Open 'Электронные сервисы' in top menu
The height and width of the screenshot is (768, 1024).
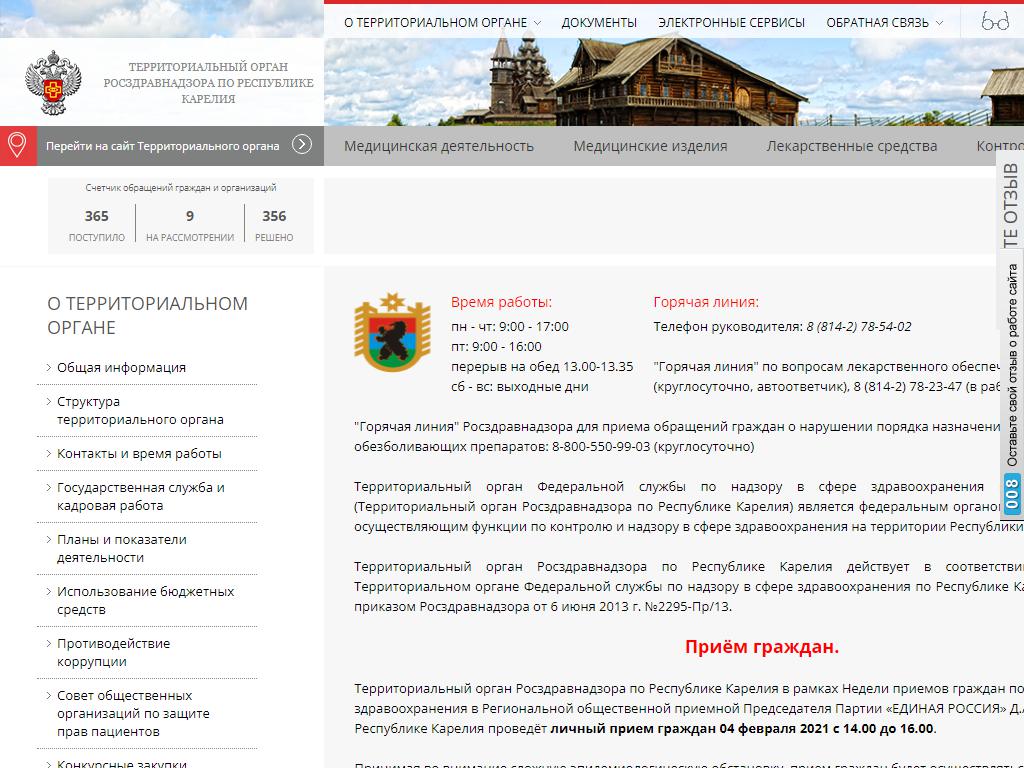point(731,22)
